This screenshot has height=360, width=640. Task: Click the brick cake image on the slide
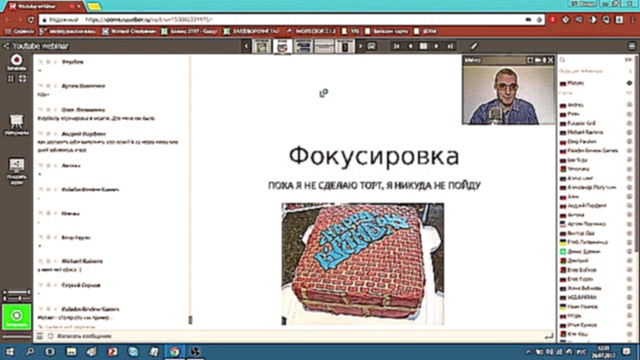[x=363, y=264]
